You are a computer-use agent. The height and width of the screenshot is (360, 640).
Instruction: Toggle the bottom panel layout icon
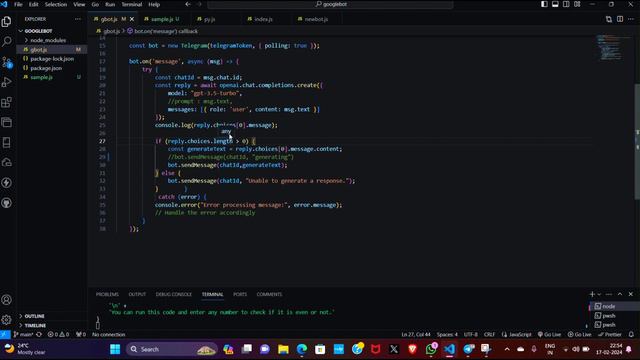point(555,4)
